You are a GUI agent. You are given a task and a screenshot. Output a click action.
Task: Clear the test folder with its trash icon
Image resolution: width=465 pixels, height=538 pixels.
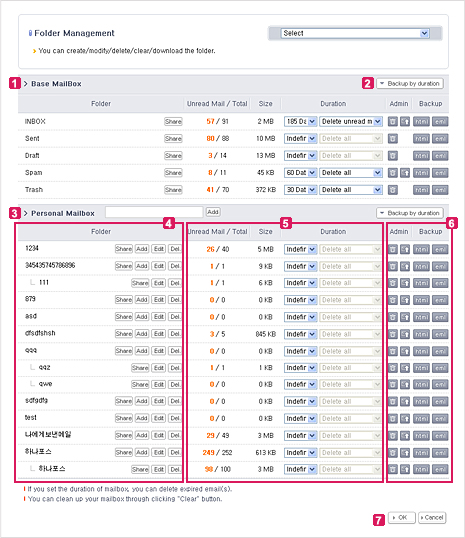click(x=393, y=419)
